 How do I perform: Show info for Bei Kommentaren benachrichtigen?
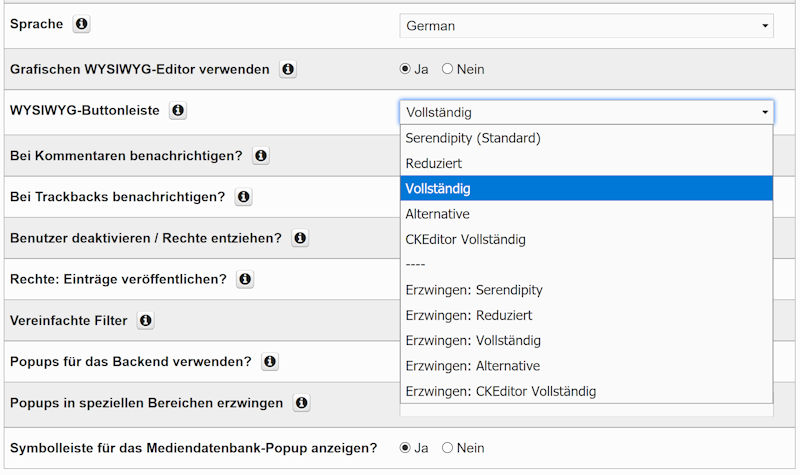click(261, 156)
